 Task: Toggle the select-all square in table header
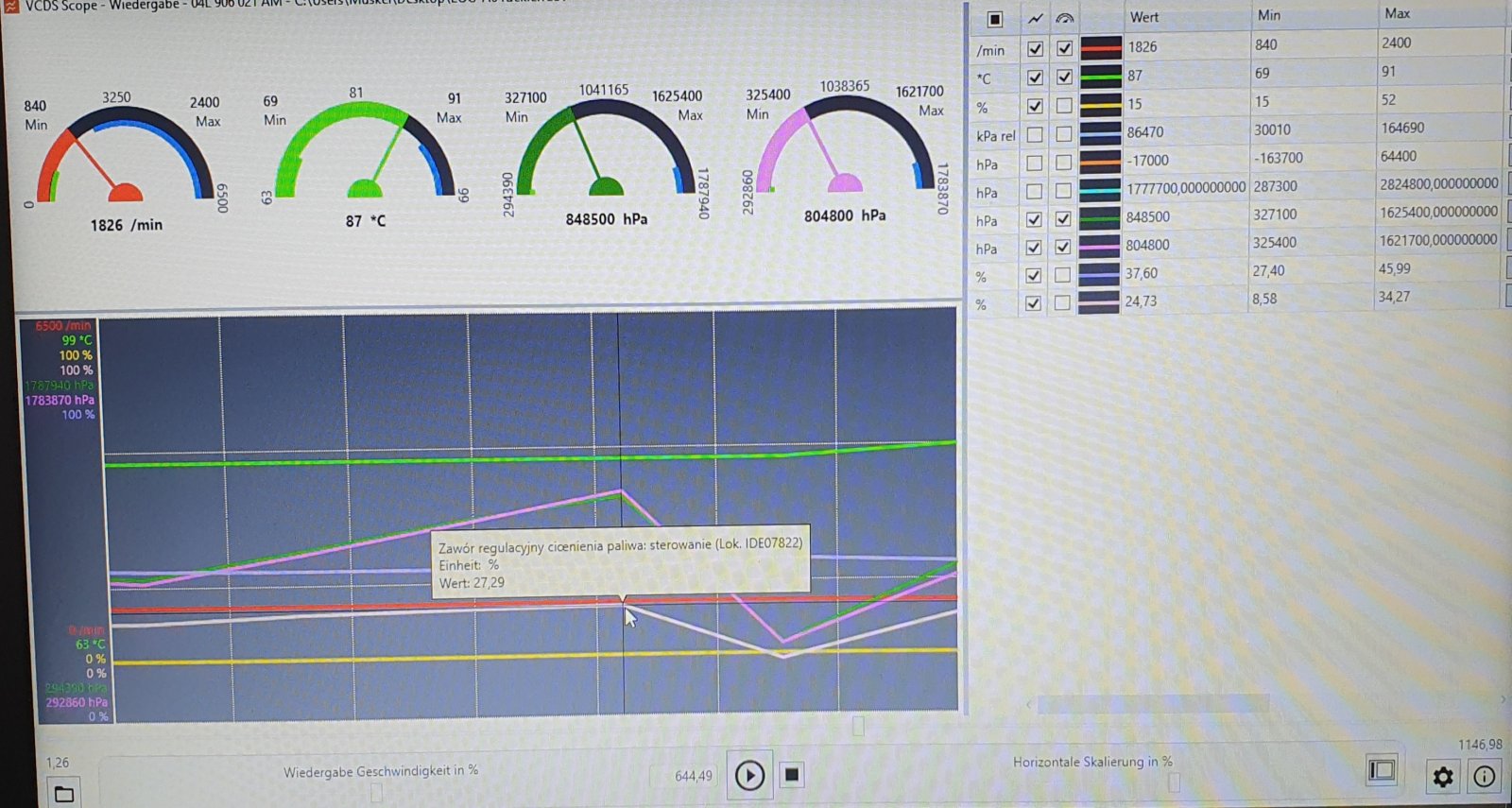pos(994,19)
